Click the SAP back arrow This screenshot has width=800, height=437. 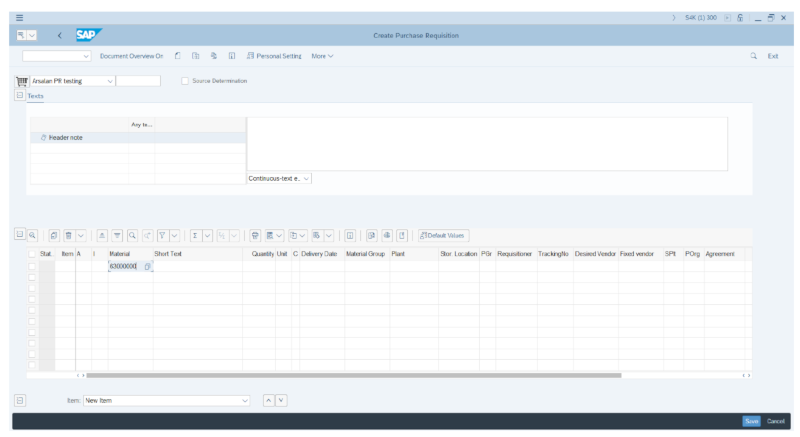tap(59, 36)
